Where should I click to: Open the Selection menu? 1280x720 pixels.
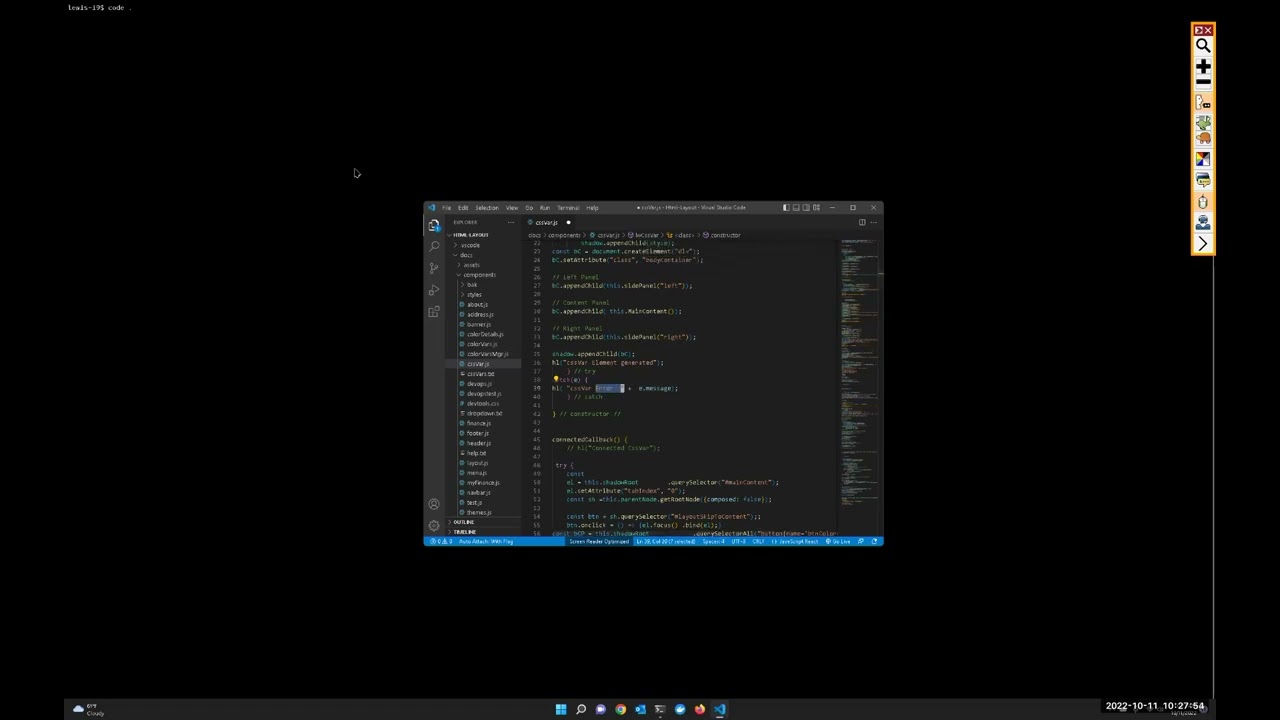click(x=487, y=208)
